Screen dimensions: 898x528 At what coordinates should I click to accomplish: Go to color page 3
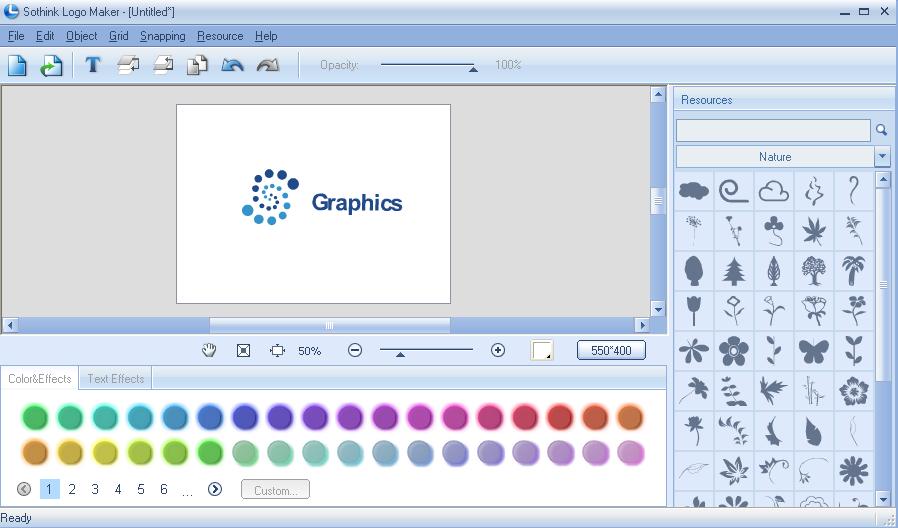click(x=95, y=489)
